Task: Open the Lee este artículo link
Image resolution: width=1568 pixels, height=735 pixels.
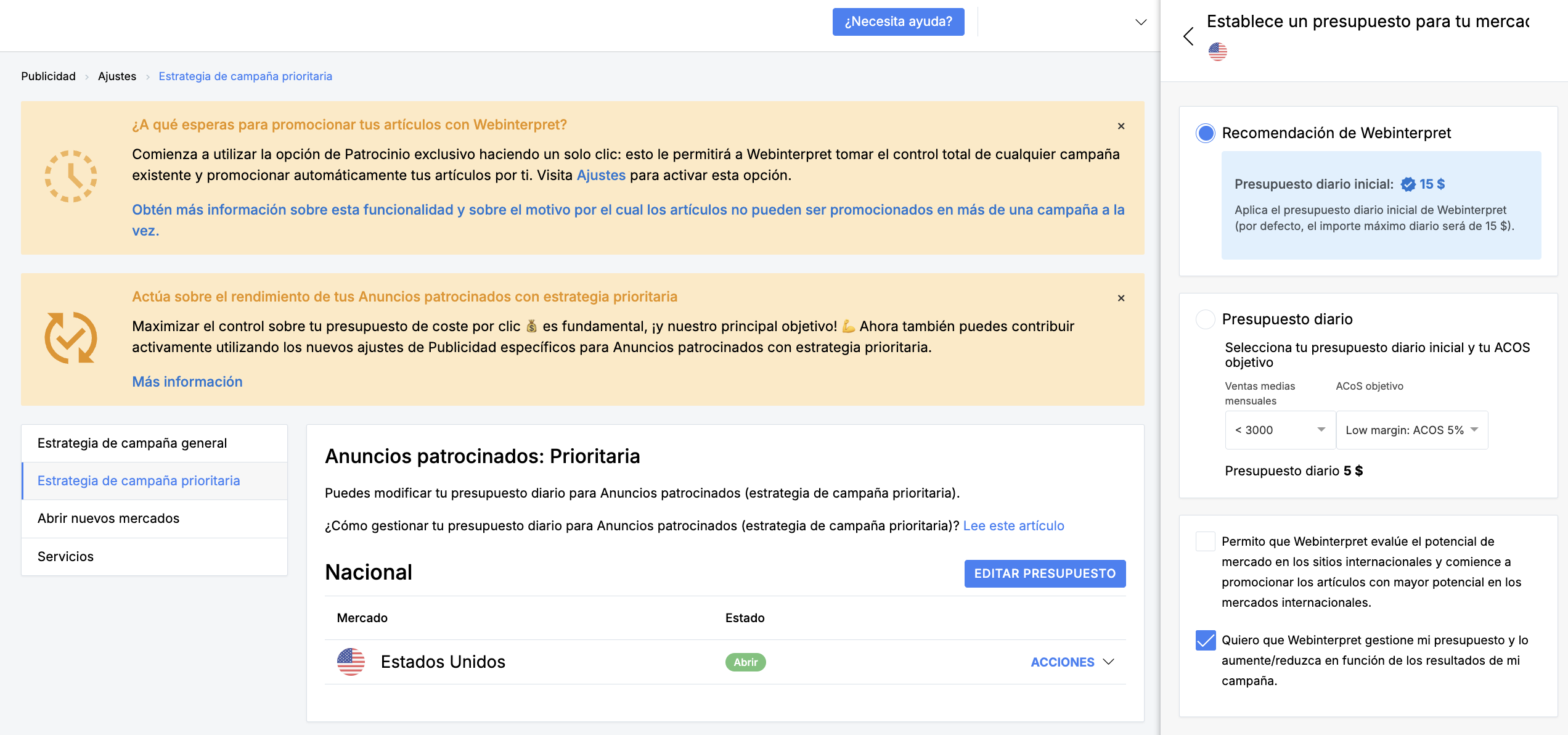Action: coord(1013,526)
